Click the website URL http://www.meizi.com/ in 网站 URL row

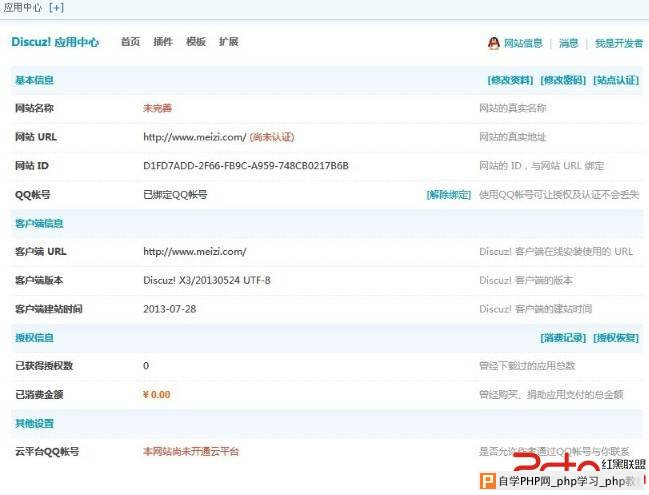(x=195, y=137)
